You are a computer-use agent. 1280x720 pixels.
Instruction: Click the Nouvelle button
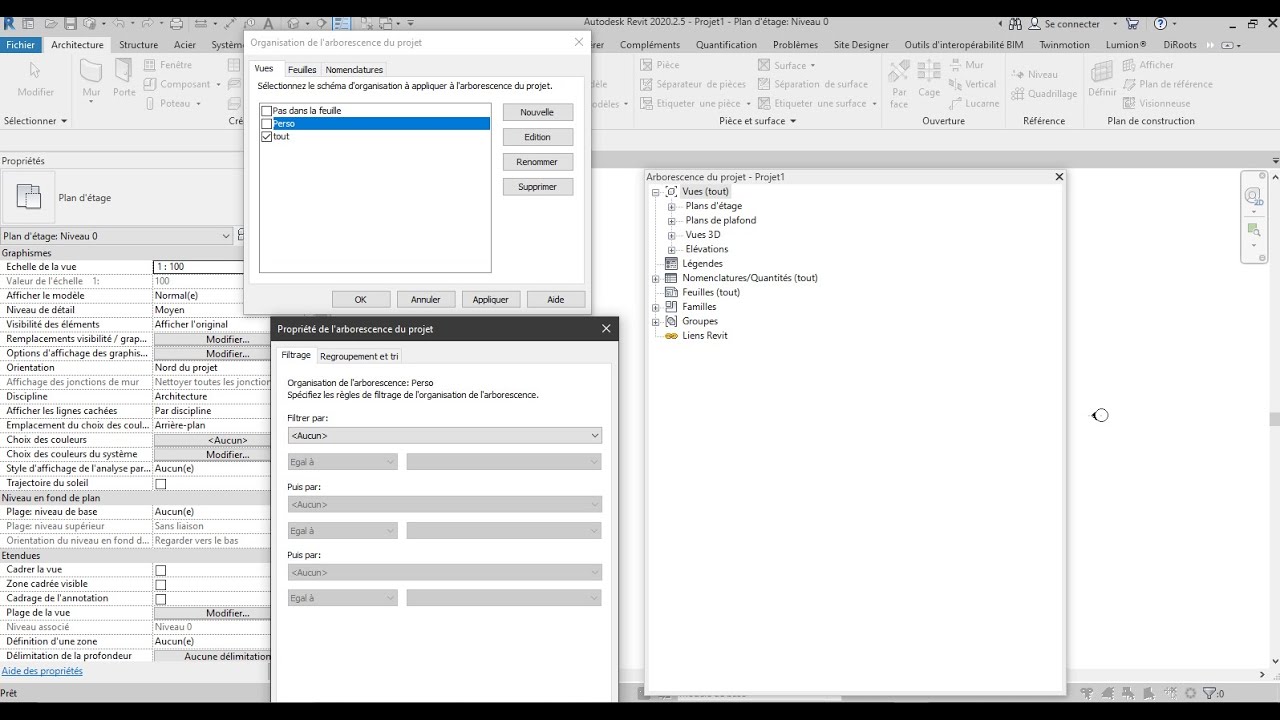tap(537, 112)
